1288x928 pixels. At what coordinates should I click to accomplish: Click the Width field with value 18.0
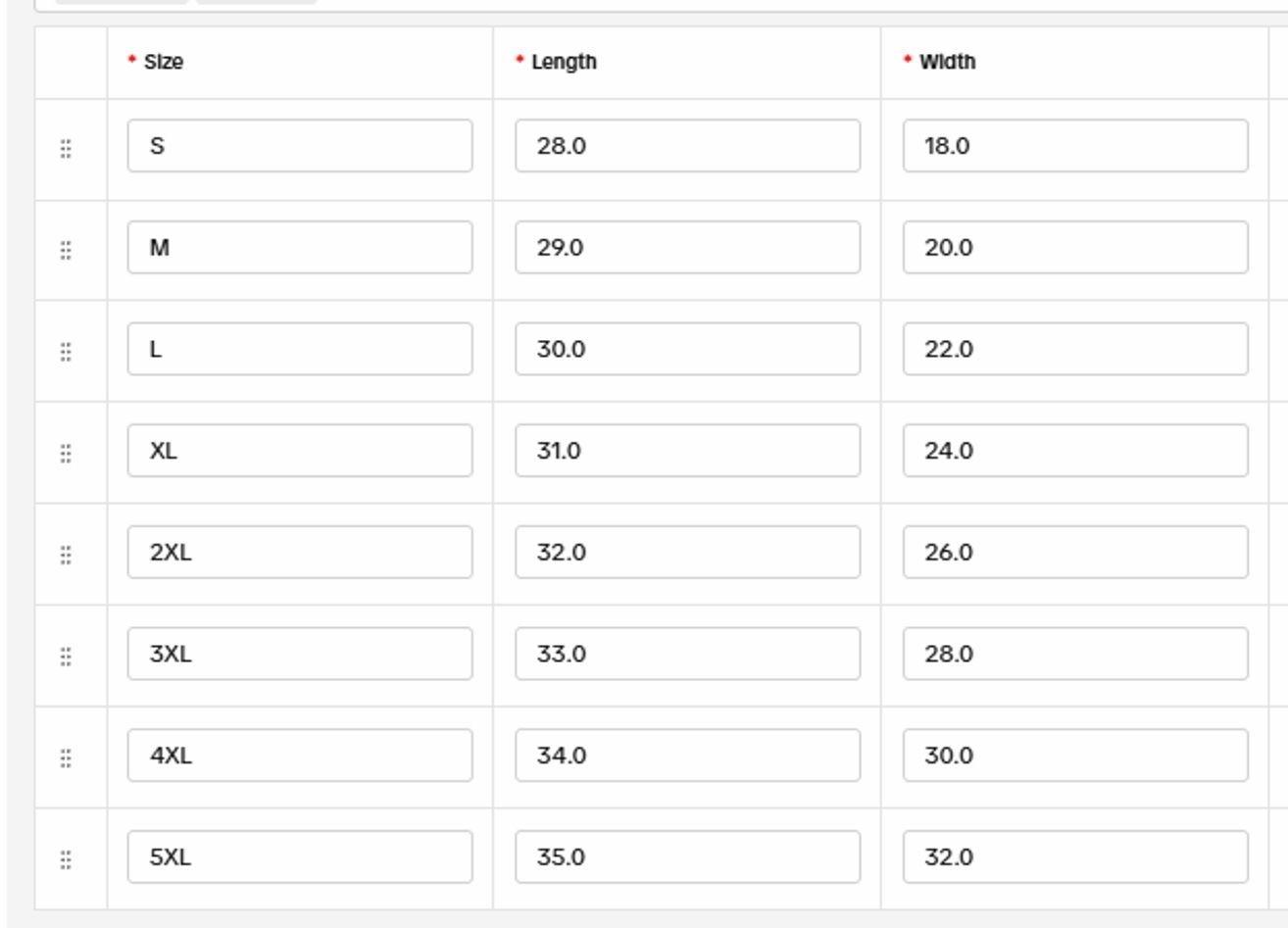coord(1074,146)
